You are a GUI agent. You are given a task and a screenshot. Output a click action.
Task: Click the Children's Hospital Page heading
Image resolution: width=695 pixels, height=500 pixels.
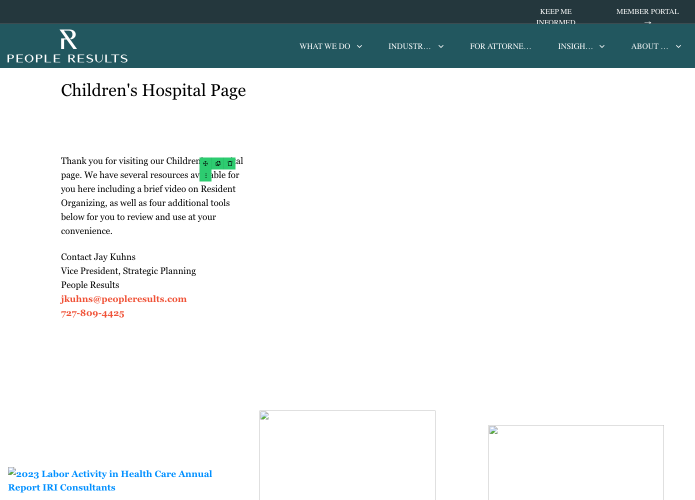pyautogui.click(x=153, y=91)
